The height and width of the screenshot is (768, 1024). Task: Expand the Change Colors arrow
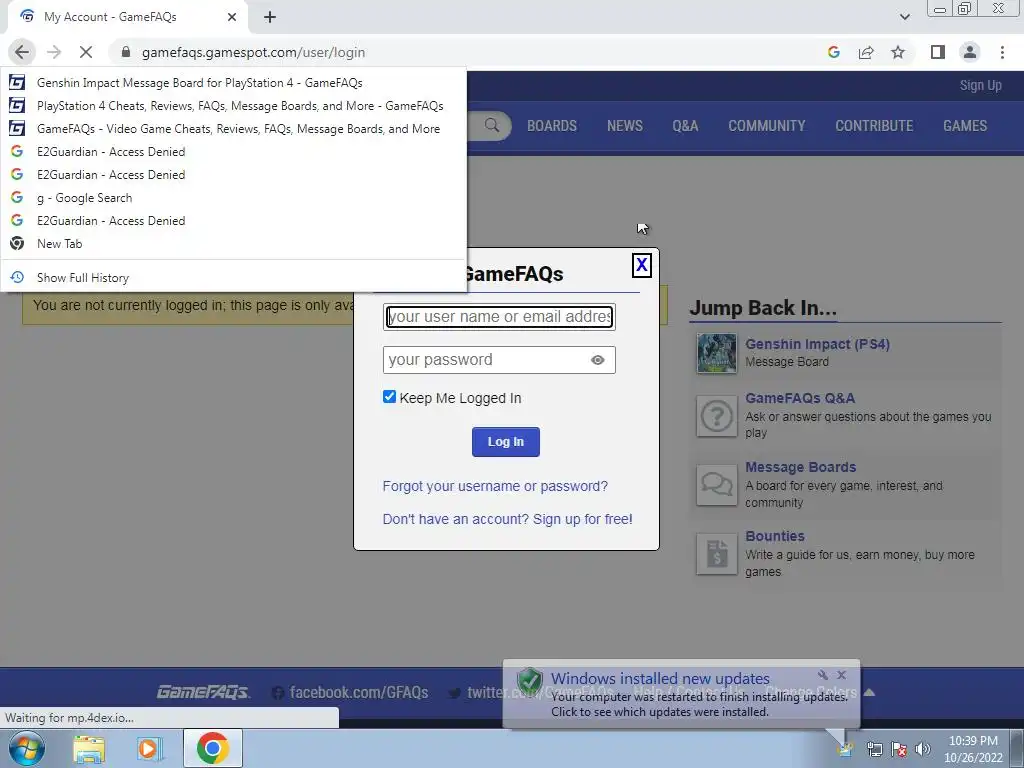pyautogui.click(x=869, y=692)
